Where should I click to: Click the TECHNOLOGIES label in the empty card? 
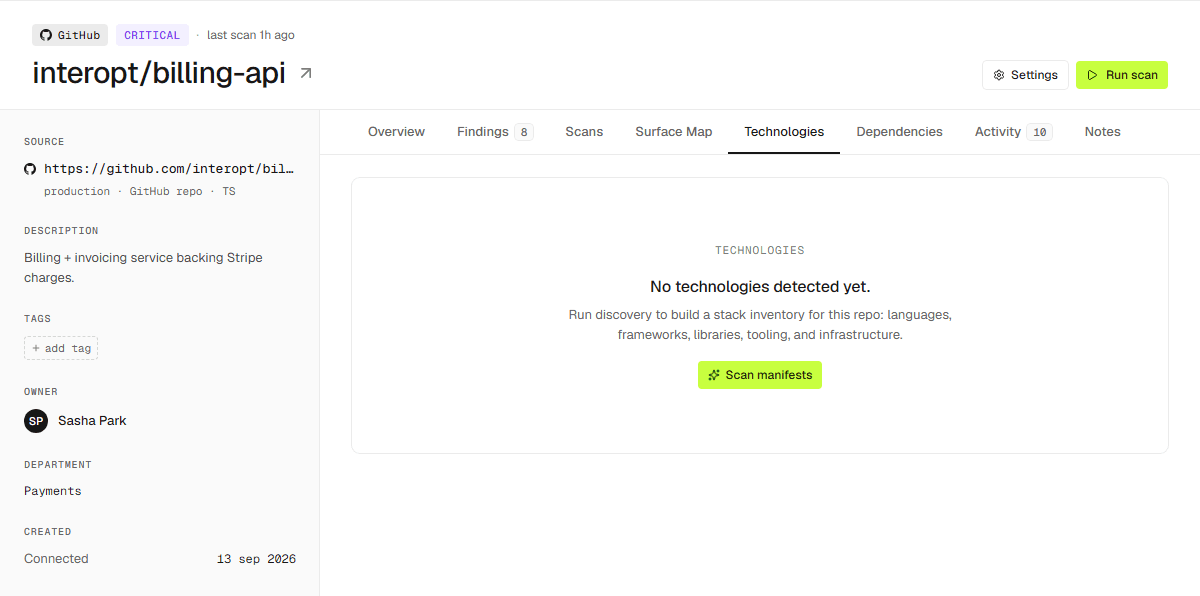click(x=760, y=251)
